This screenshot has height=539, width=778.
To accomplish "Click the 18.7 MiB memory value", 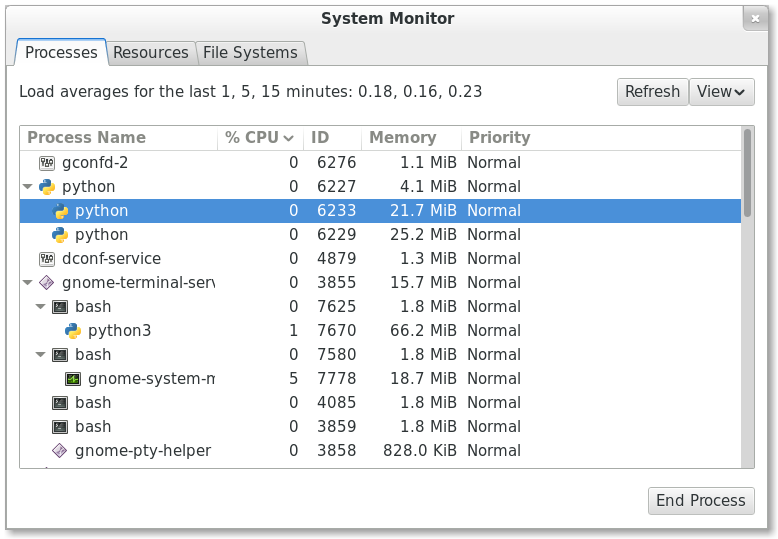I will (x=423, y=379).
